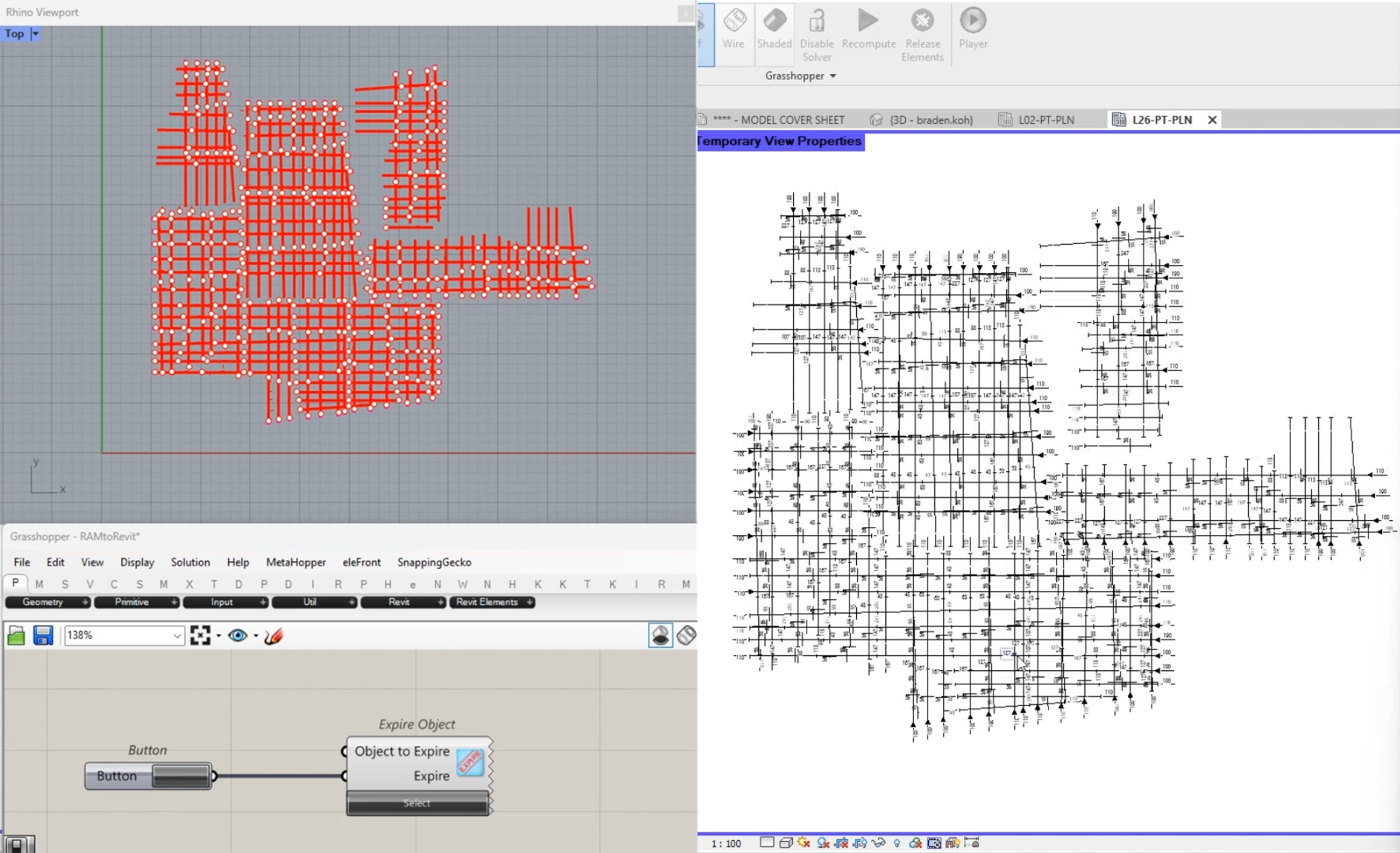Click the Grasshopper save file icon
Image resolution: width=1400 pixels, height=853 pixels.
click(43, 635)
